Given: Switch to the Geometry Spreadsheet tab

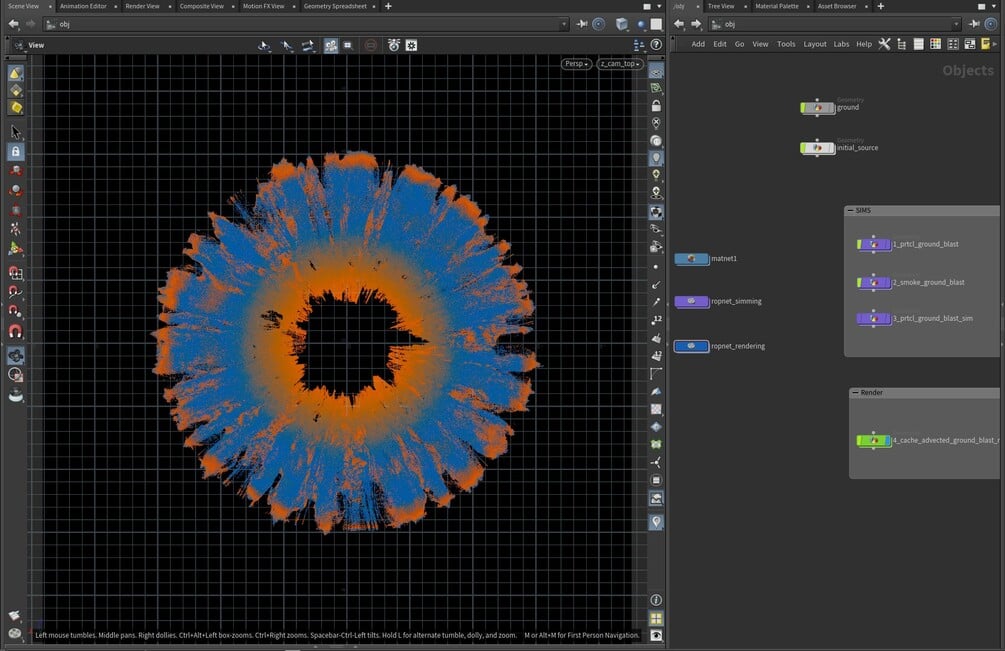Looking at the screenshot, I should [335, 6].
